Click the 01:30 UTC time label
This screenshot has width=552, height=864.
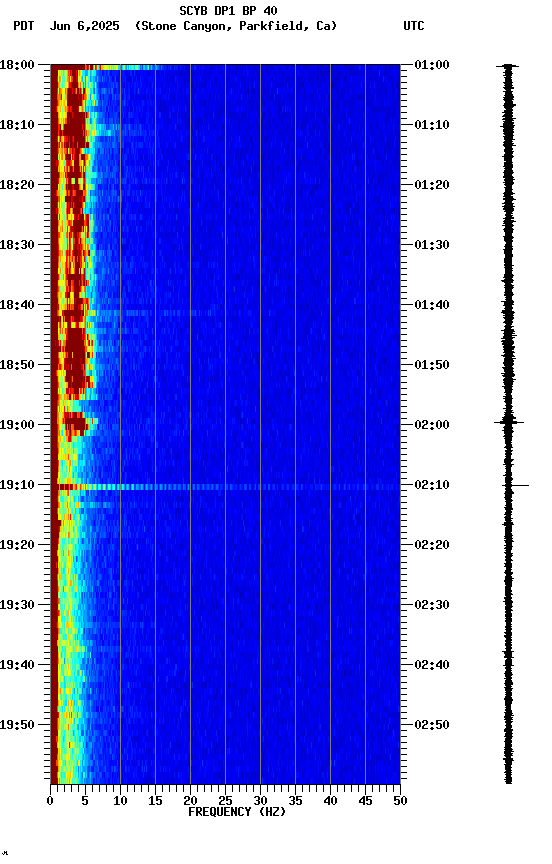click(432, 245)
